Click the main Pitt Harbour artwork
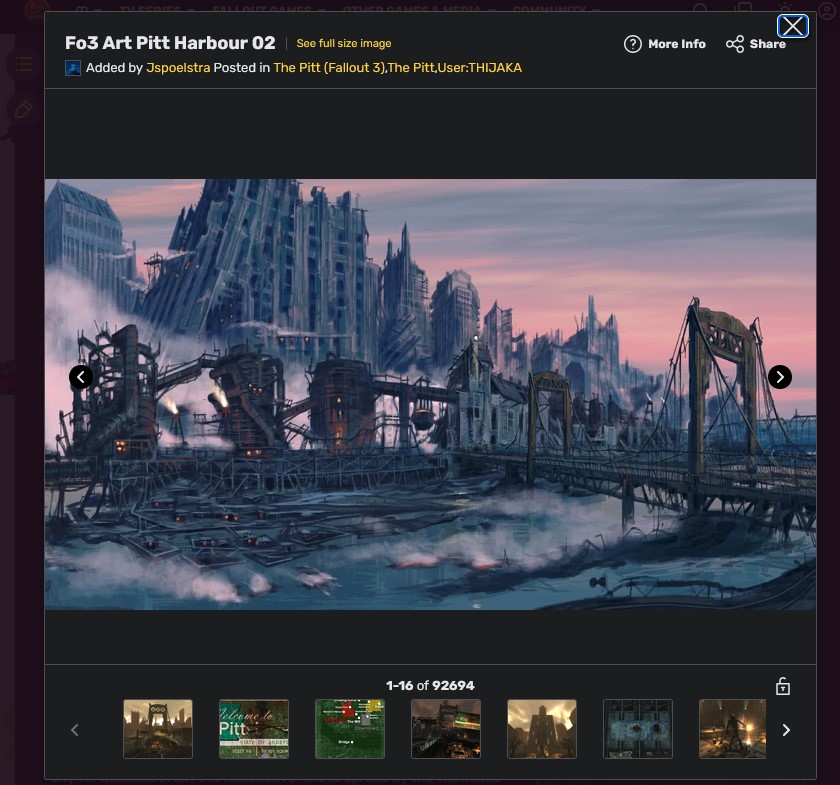 430,394
